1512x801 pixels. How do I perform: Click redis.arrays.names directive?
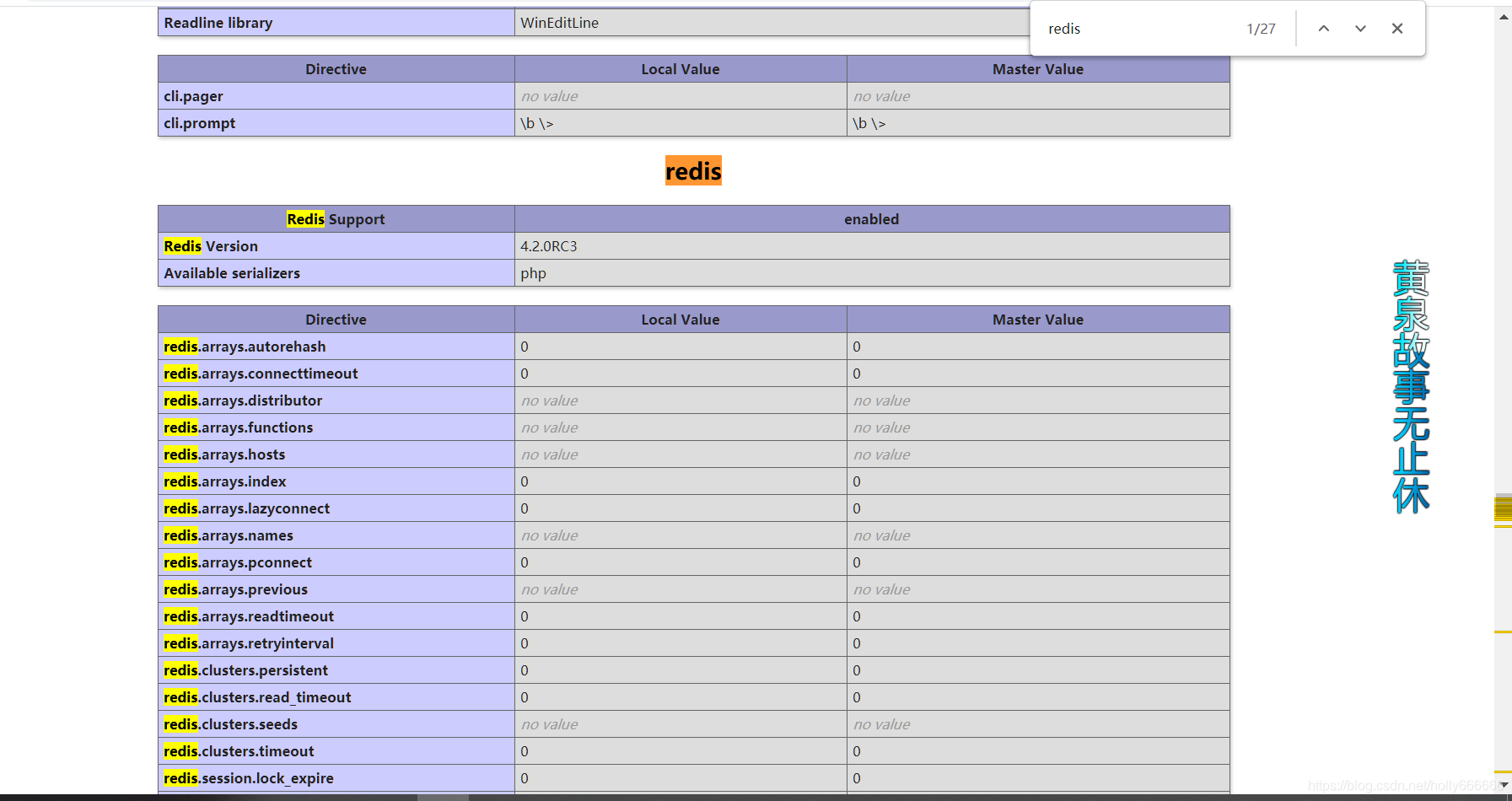point(229,535)
